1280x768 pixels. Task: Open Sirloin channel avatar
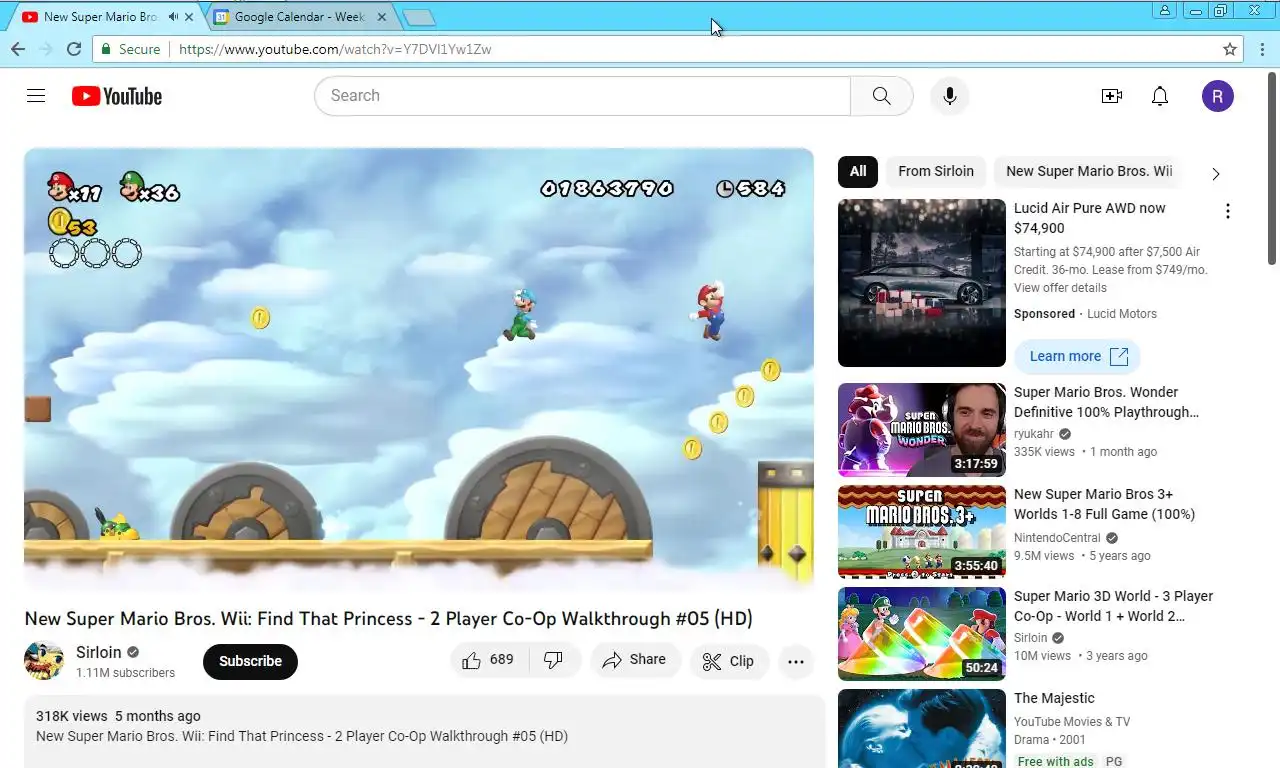44,661
